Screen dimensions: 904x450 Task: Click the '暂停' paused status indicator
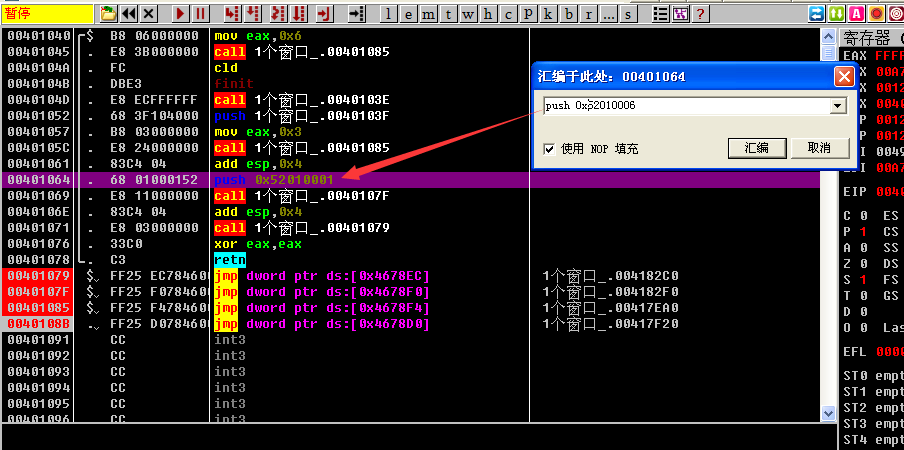[47, 13]
